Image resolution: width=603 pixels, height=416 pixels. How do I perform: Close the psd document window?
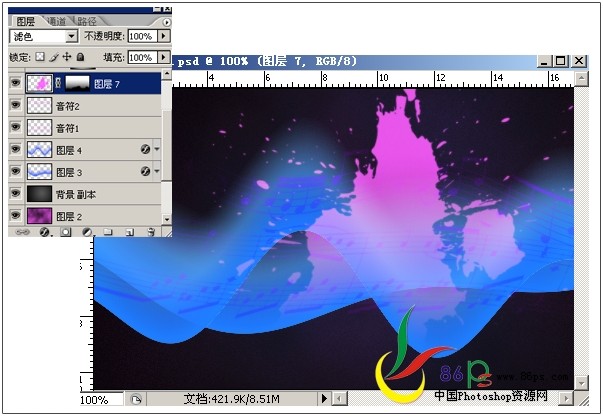point(579,61)
